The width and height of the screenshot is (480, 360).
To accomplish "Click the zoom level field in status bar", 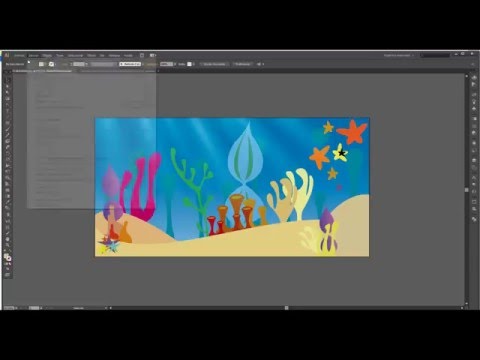I will (x=10, y=308).
